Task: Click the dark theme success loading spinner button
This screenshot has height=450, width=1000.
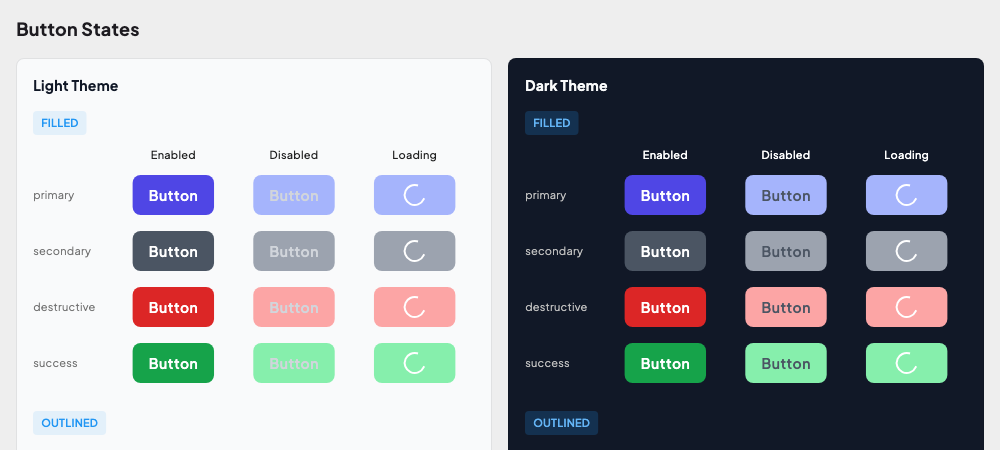Action: tap(906, 363)
